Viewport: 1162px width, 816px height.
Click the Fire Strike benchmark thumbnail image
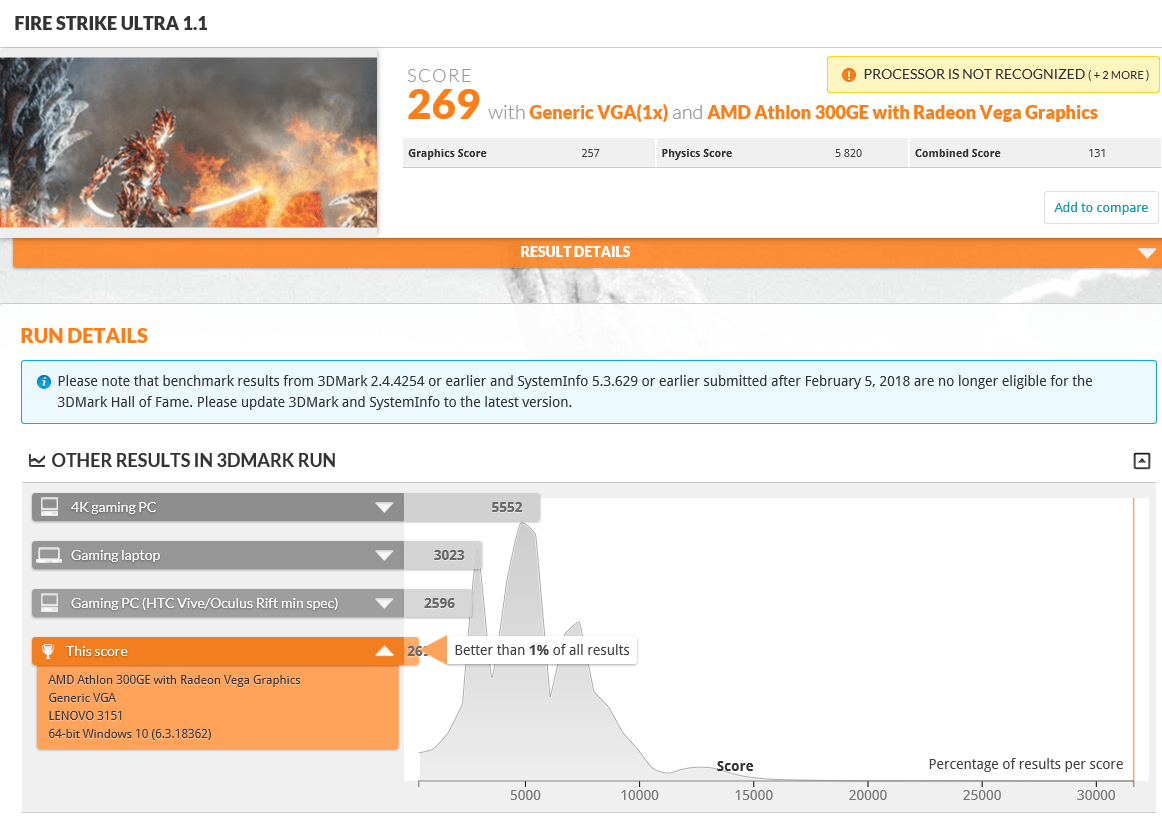coord(189,142)
